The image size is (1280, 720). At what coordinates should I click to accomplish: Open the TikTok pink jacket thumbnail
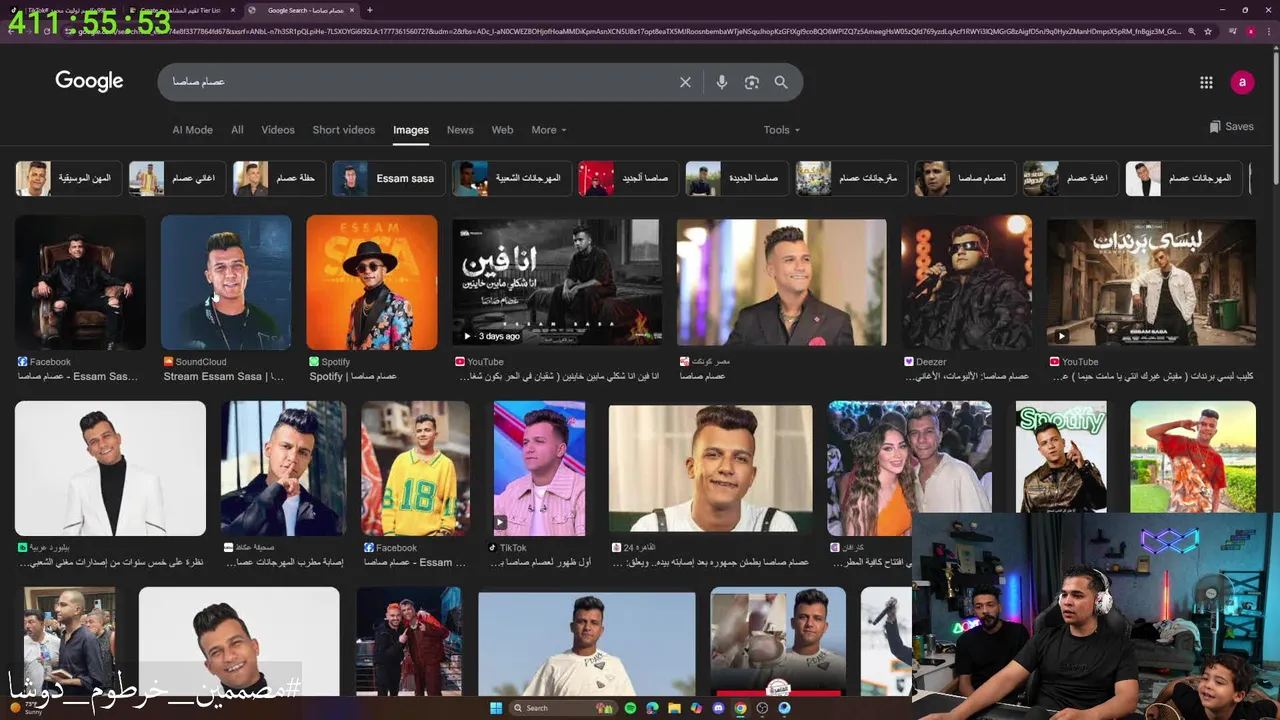[x=539, y=469]
